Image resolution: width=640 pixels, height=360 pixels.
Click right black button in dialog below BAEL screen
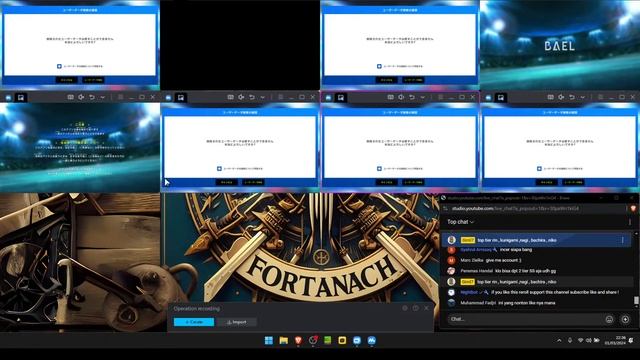tap(573, 182)
